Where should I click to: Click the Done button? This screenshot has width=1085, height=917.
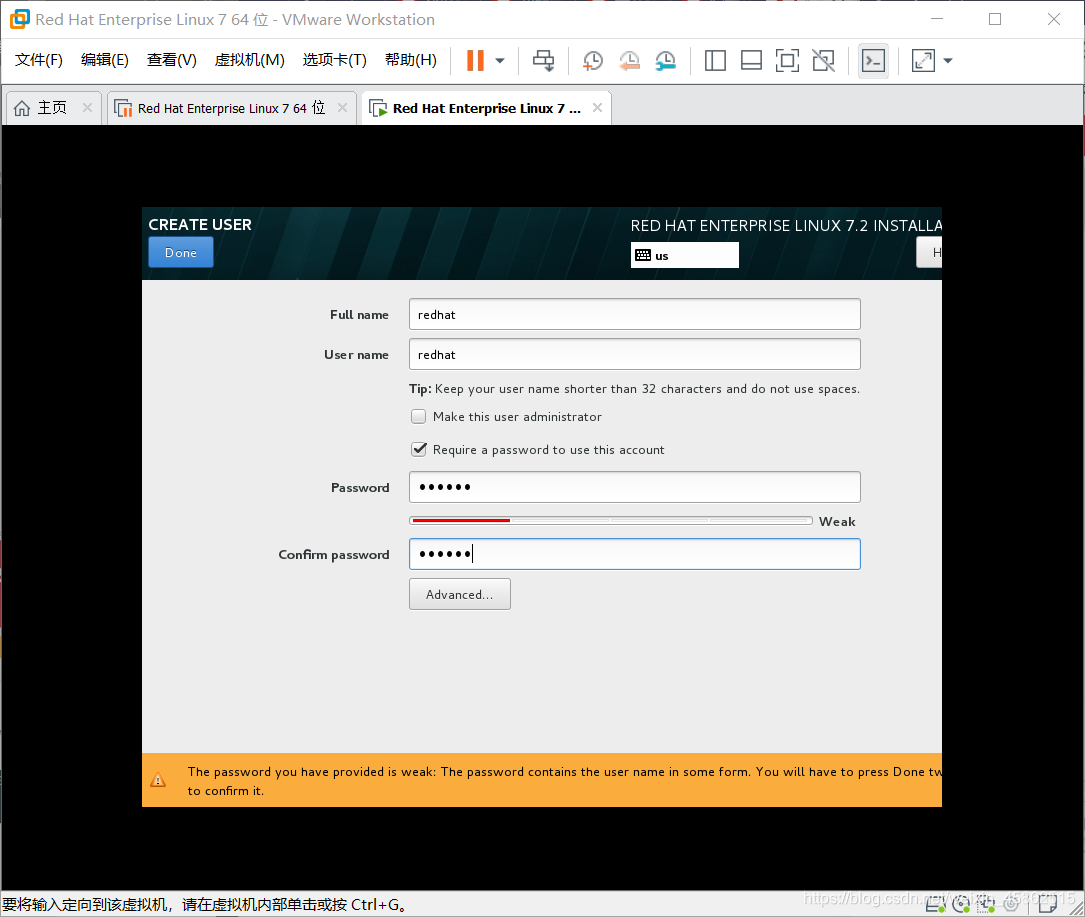click(181, 253)
